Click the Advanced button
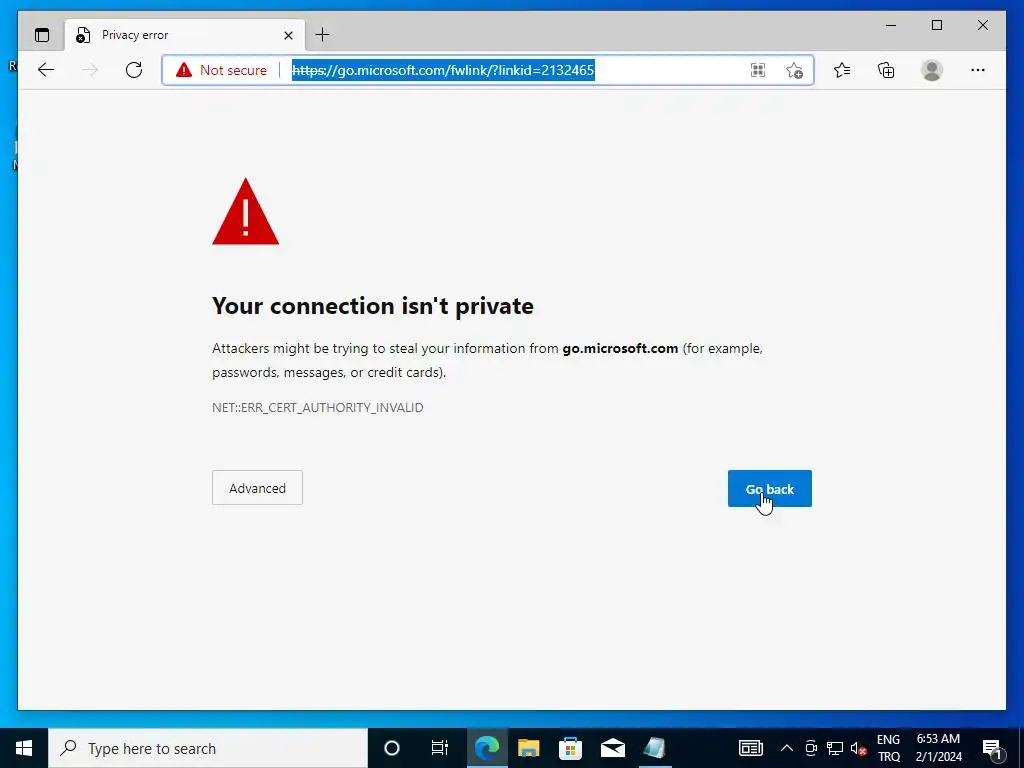 tap(257, 488)
